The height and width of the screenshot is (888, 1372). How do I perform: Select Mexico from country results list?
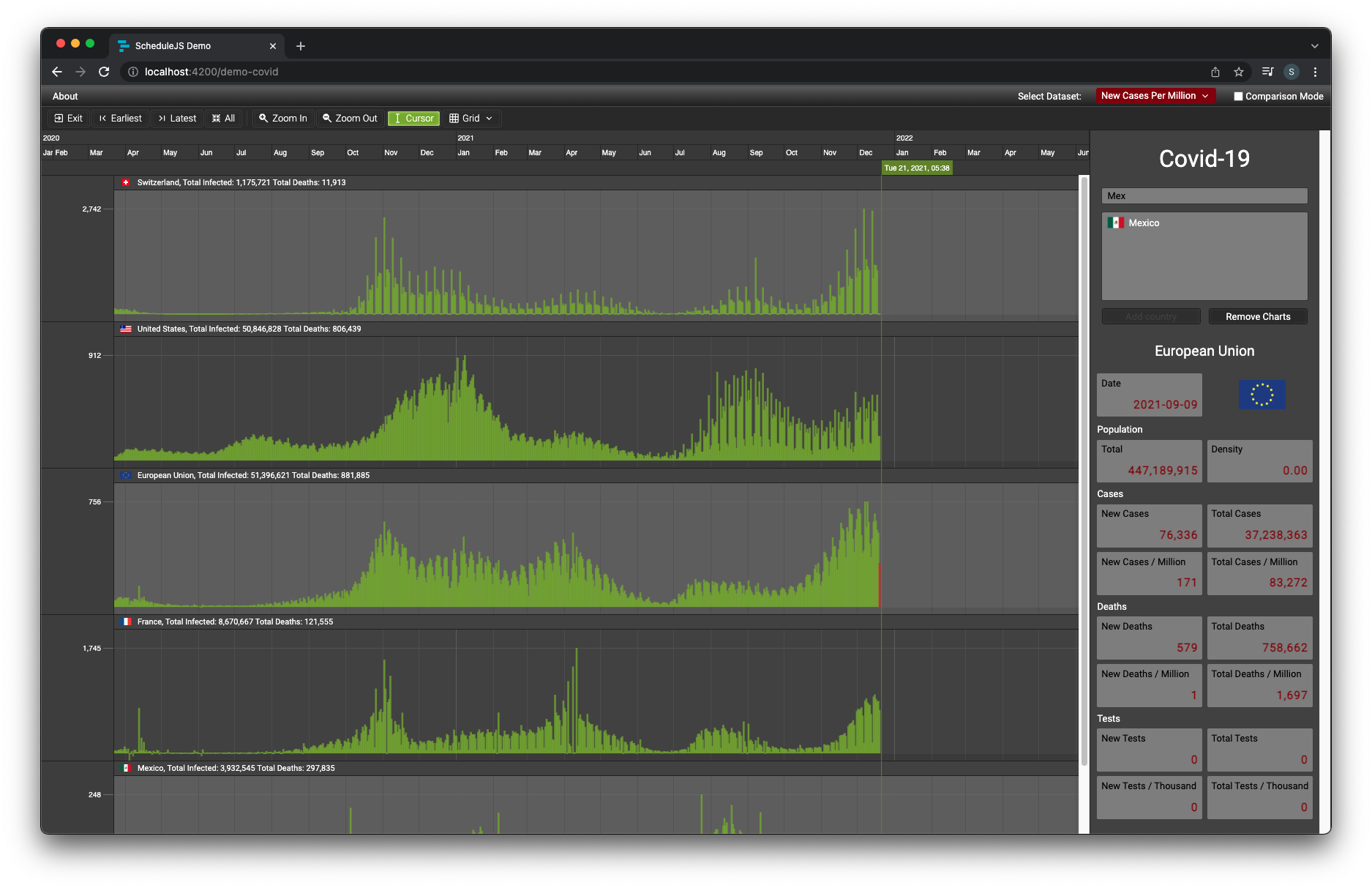[x=1143, y=223]
